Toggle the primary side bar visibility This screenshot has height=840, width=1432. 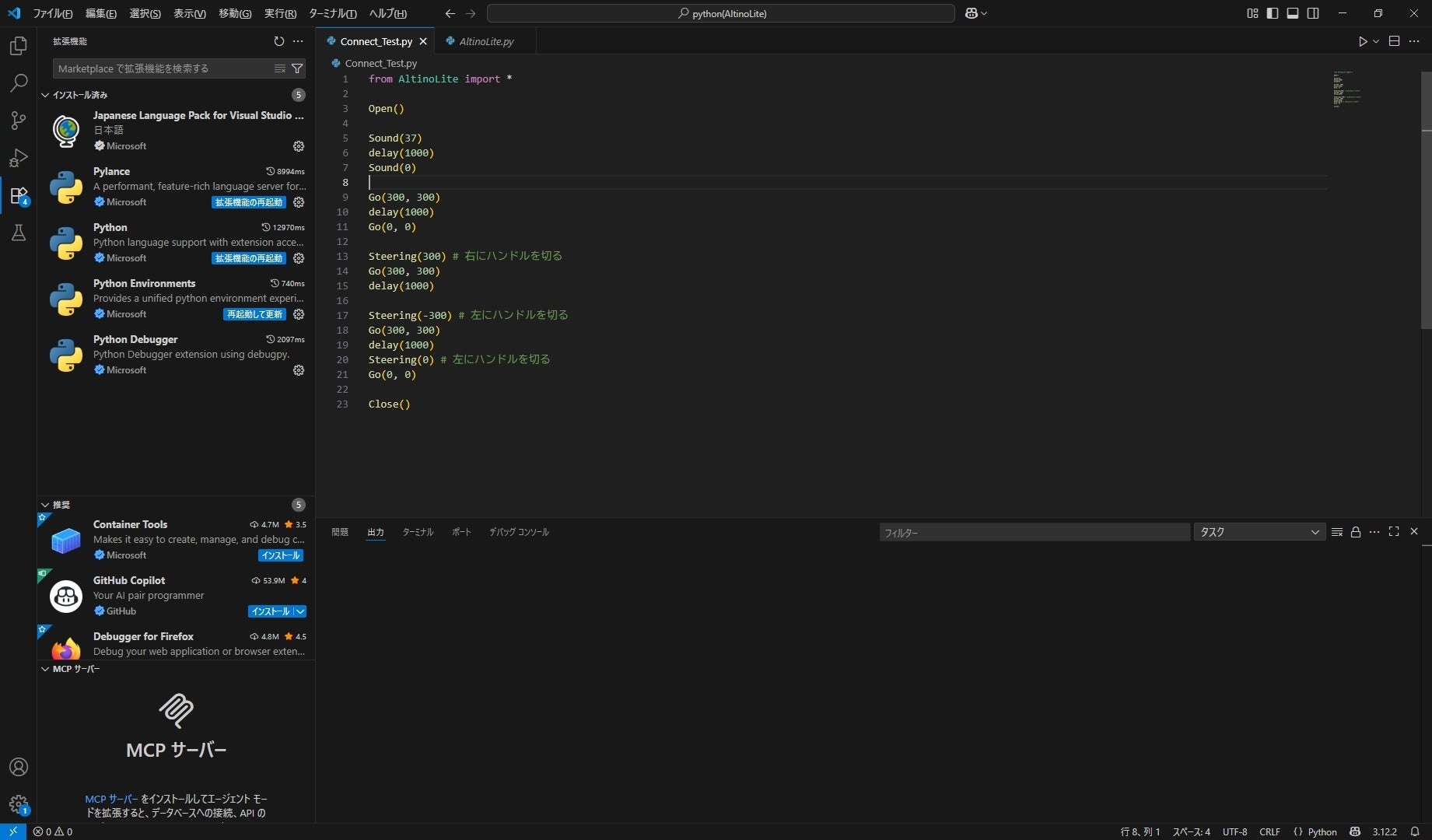pyautogui.click(x=1273, y=13)
